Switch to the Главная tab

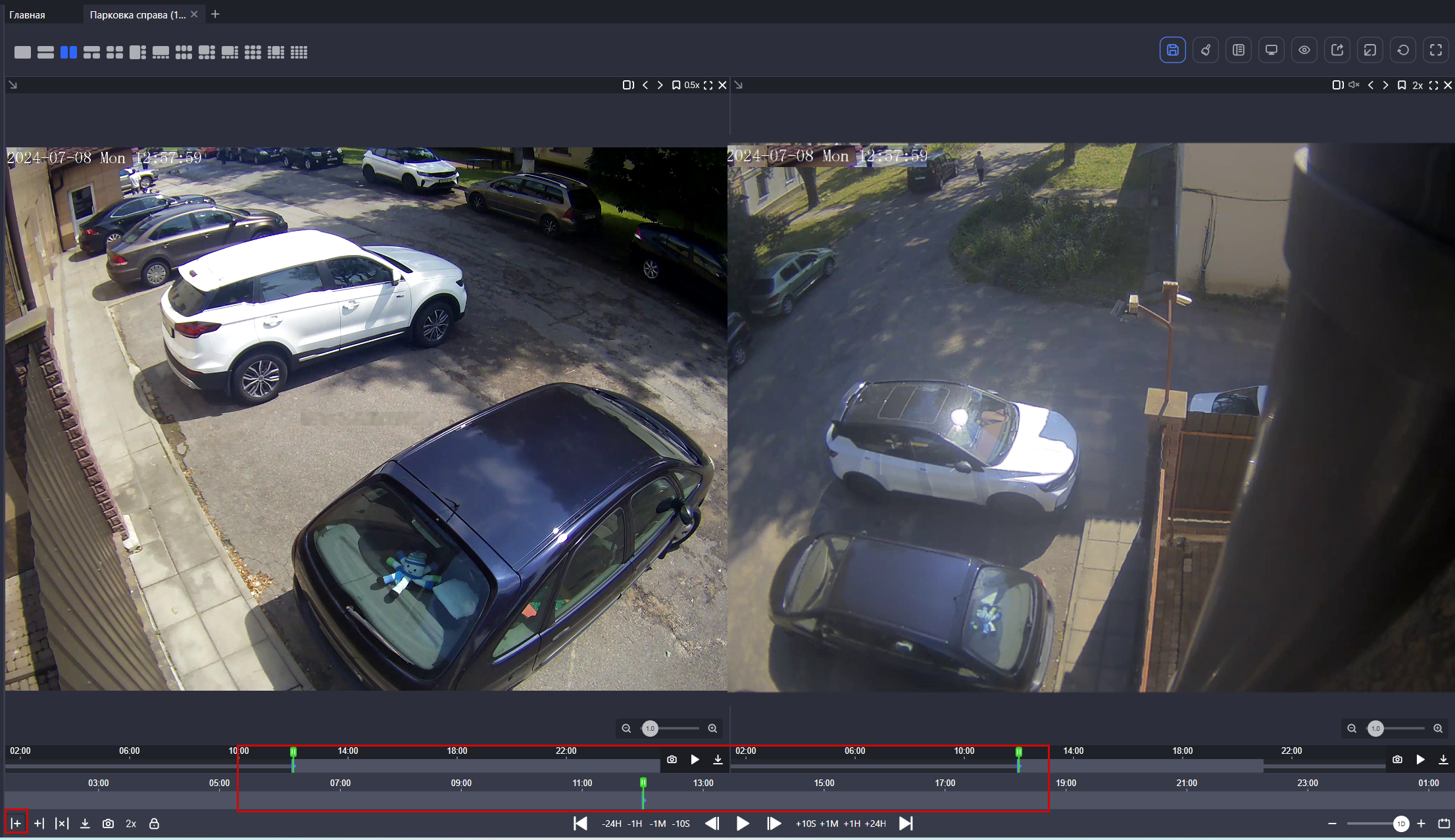pyautogui.click(x=28, y=14)
